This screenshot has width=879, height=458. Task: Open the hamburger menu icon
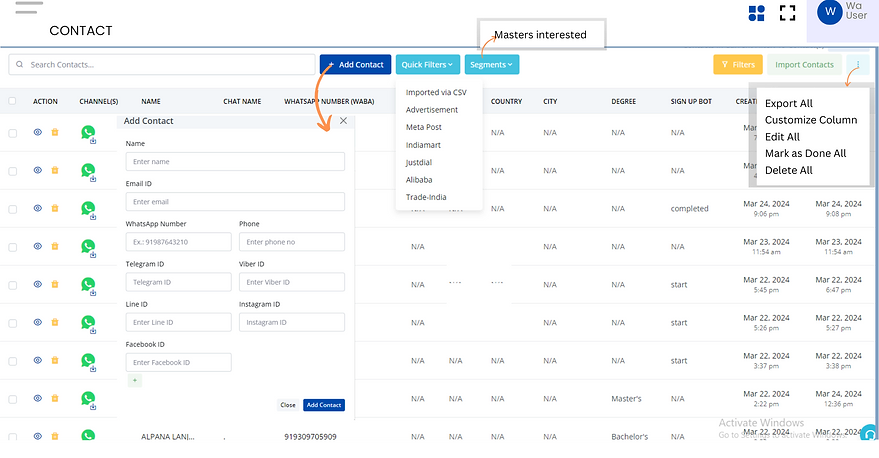(x=29, y=7)
